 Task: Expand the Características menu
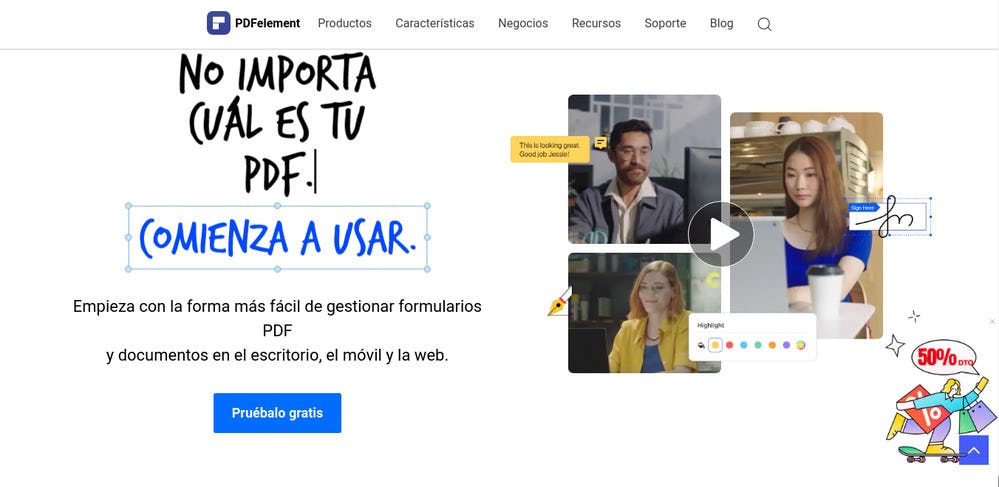point(434,23)
